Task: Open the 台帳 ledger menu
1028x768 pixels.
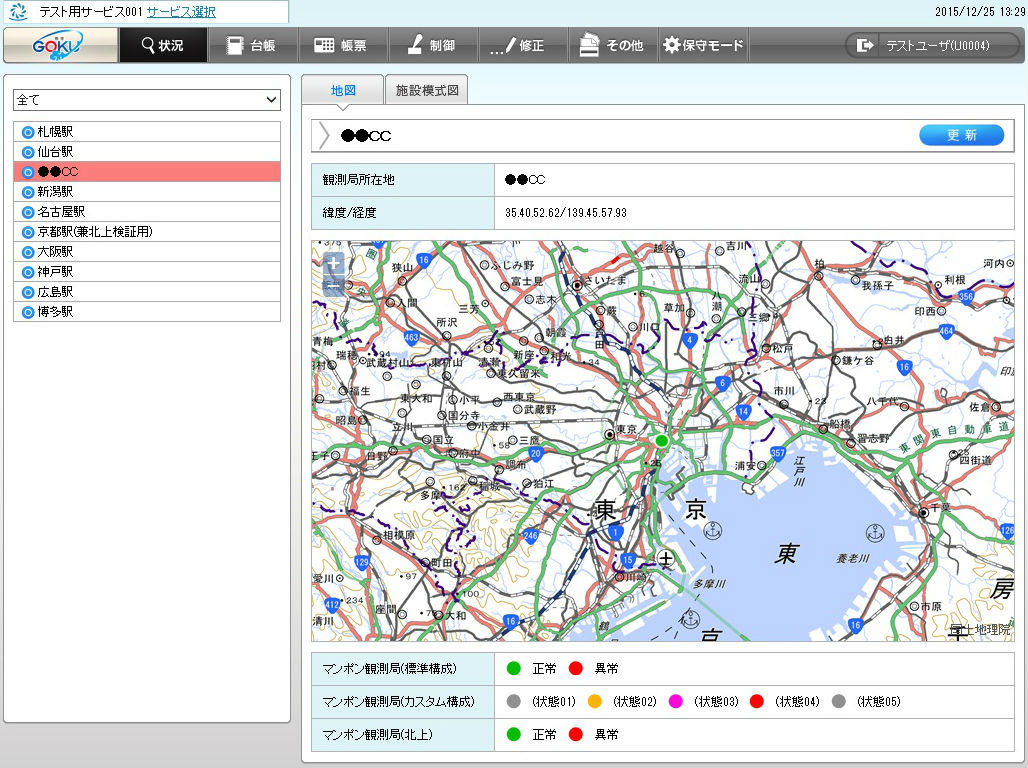Action: (252, 45)
